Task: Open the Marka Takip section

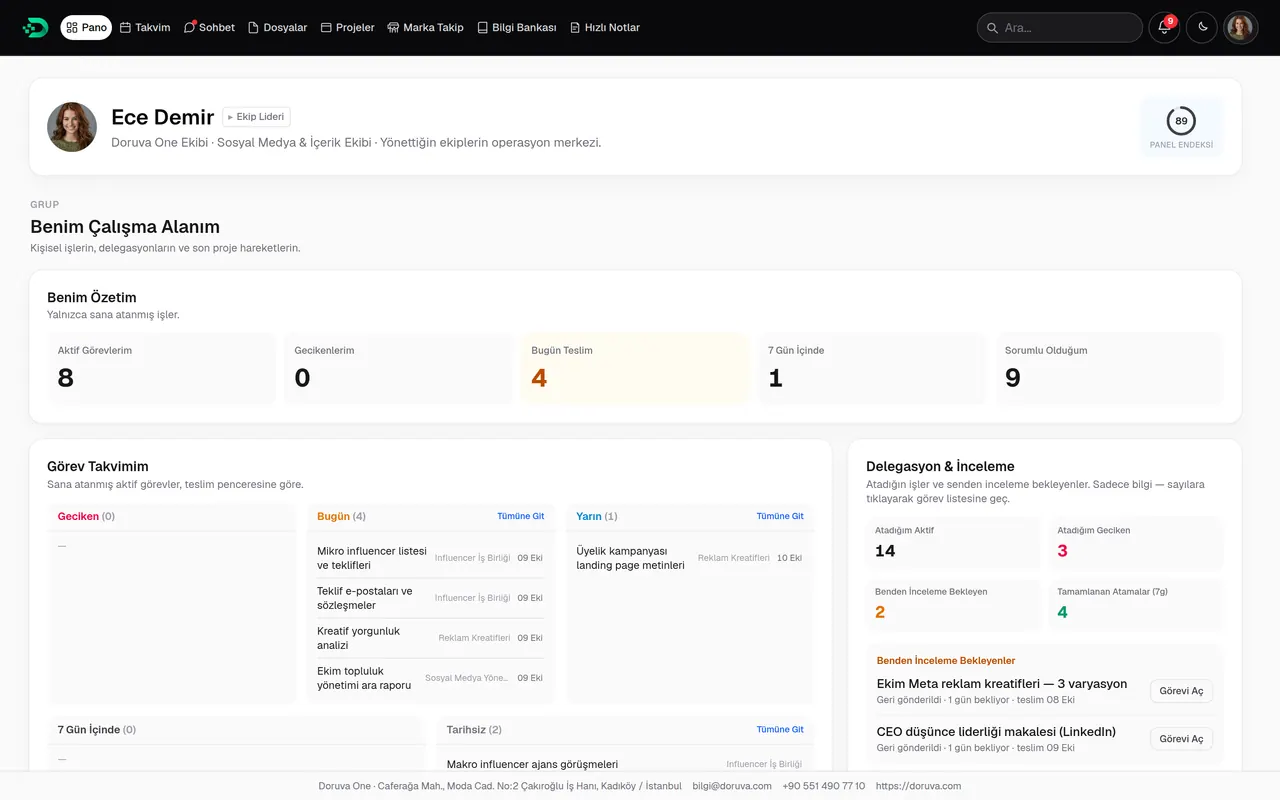Action: tap(425, 28)
